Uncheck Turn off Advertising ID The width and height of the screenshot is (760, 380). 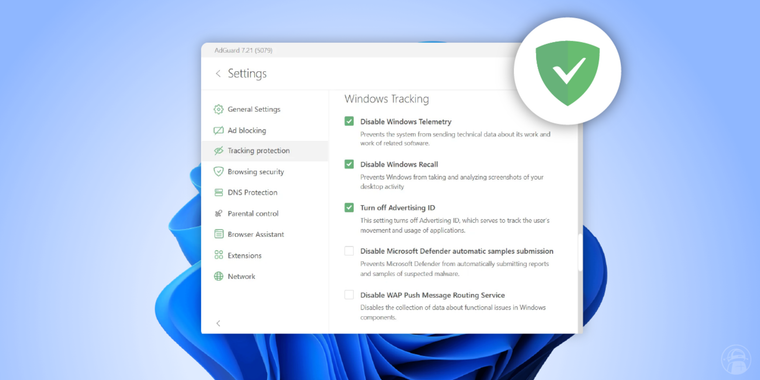click(349, 207)
